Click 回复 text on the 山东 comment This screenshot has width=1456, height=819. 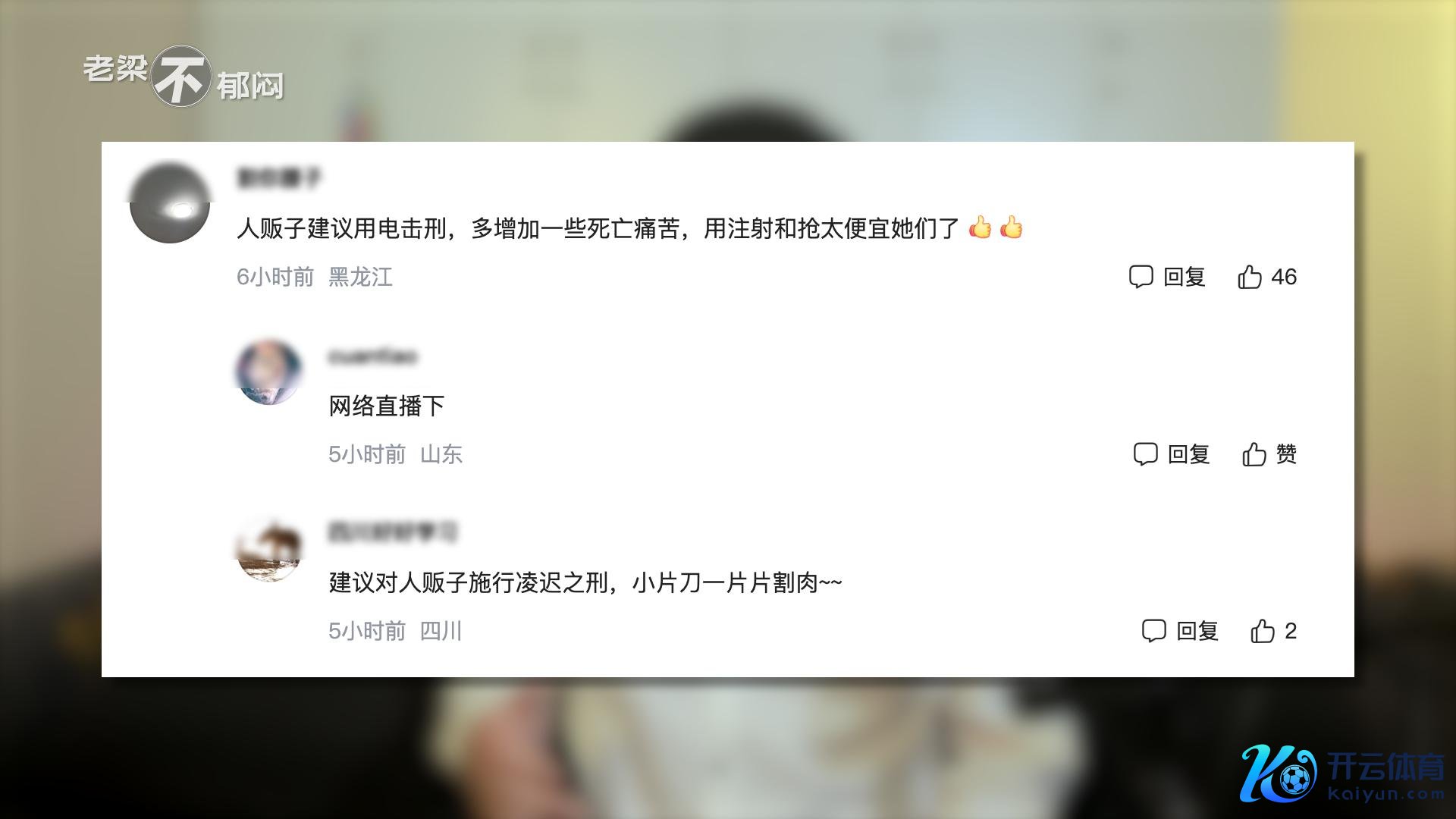click(x=1189, y=454)
